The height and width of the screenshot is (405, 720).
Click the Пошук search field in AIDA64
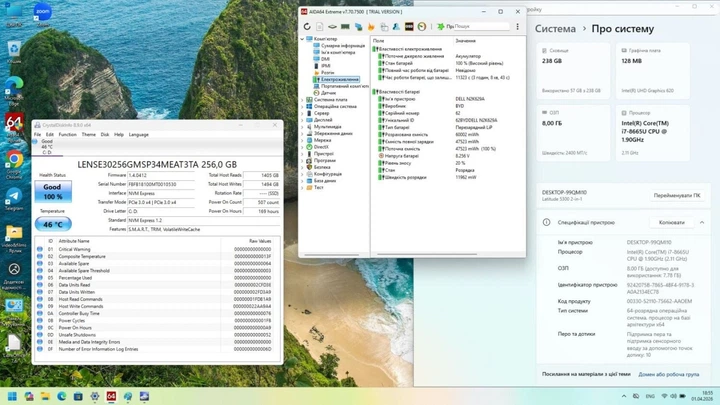[x=481, y=27]
